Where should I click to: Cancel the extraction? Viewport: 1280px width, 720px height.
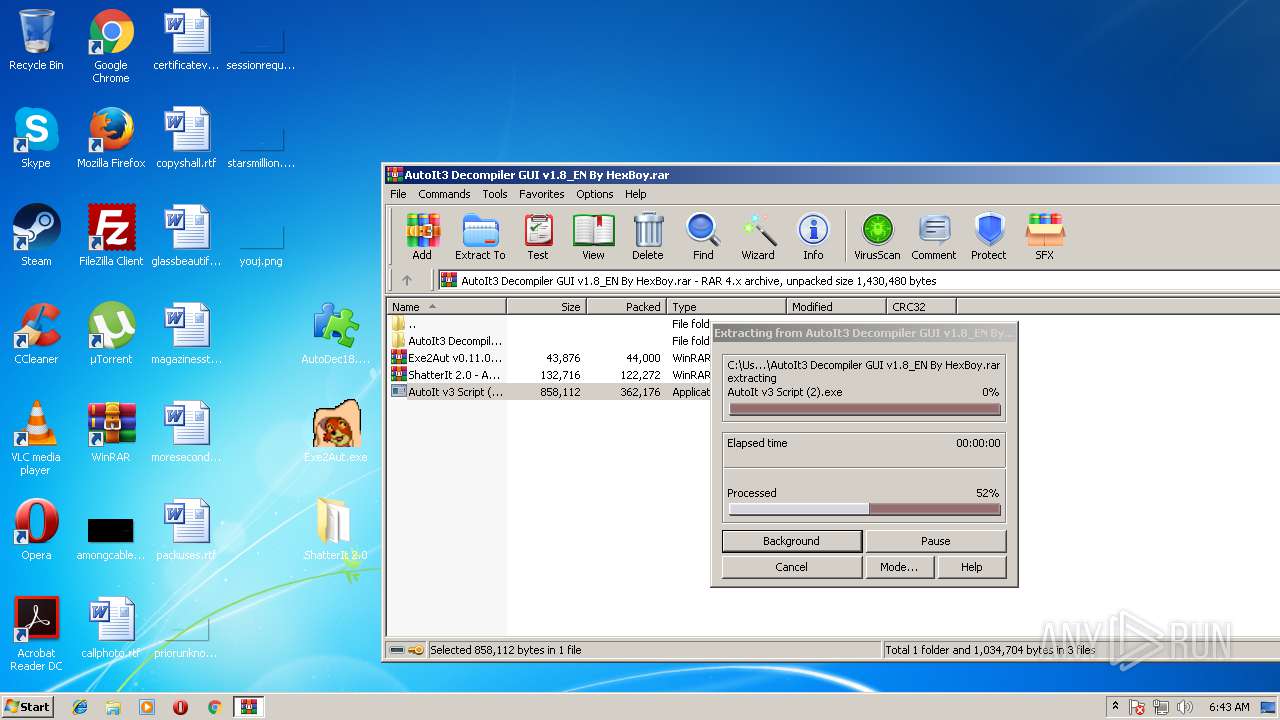pos(791,567)
